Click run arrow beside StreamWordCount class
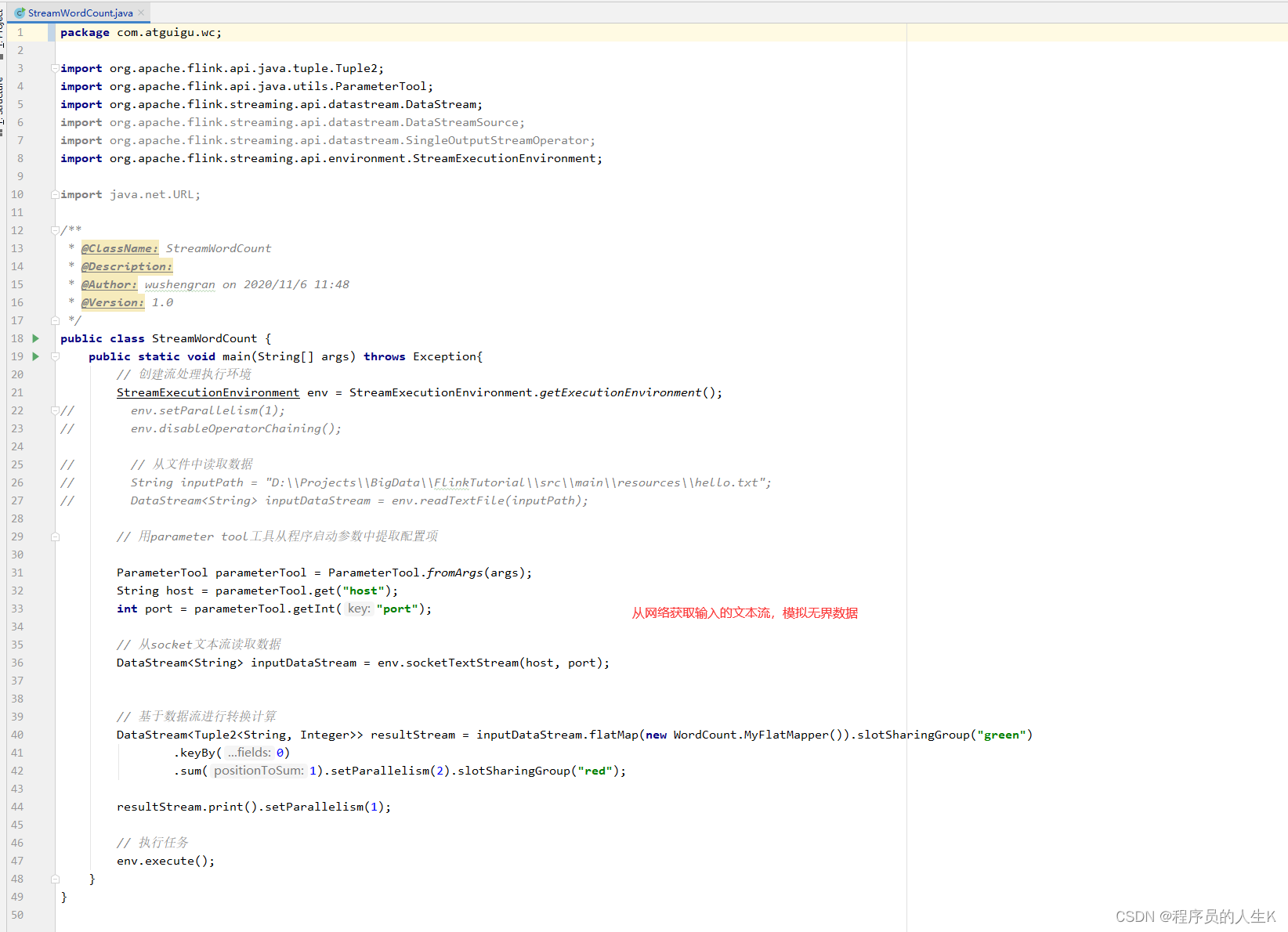This screenshot has width=1288, height=932. click(x=35, y=338)
